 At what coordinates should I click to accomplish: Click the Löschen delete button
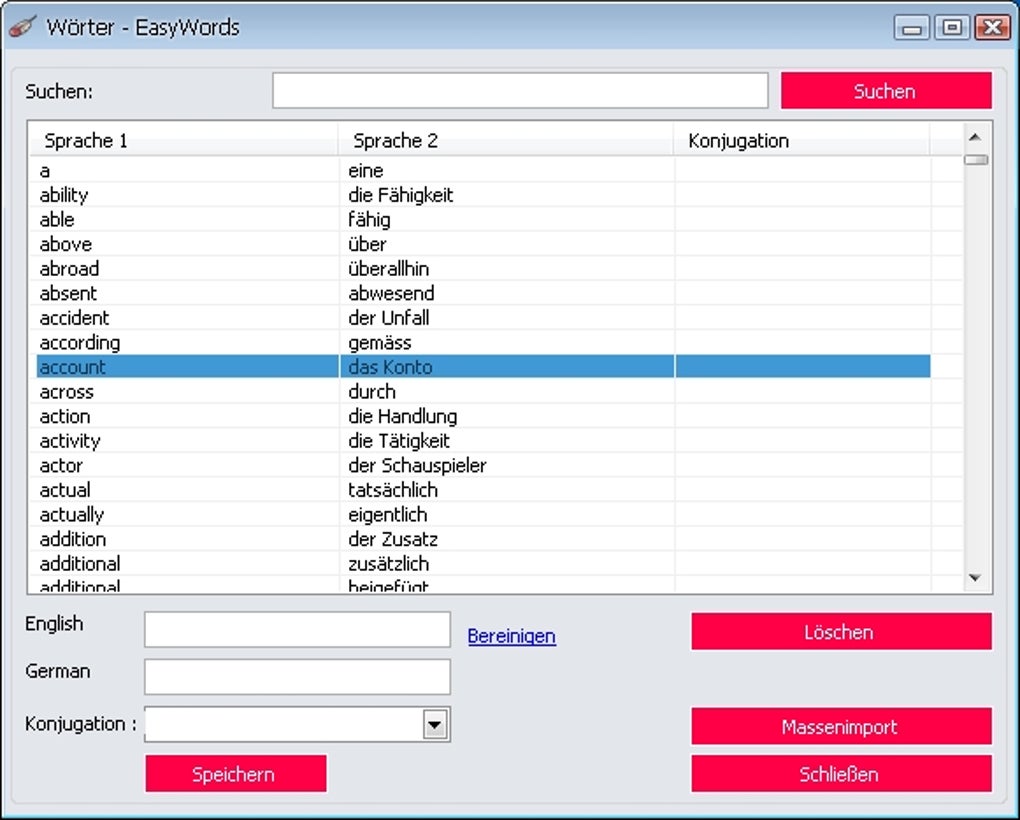click(x=841, y=631)
